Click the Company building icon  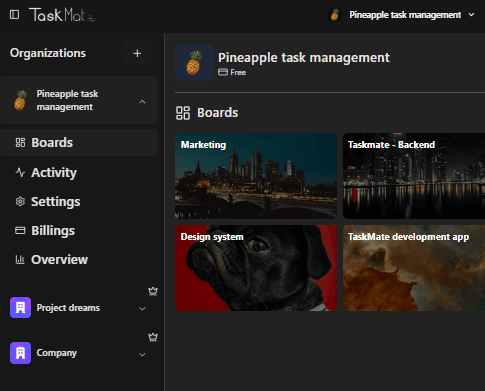[20, 353]
